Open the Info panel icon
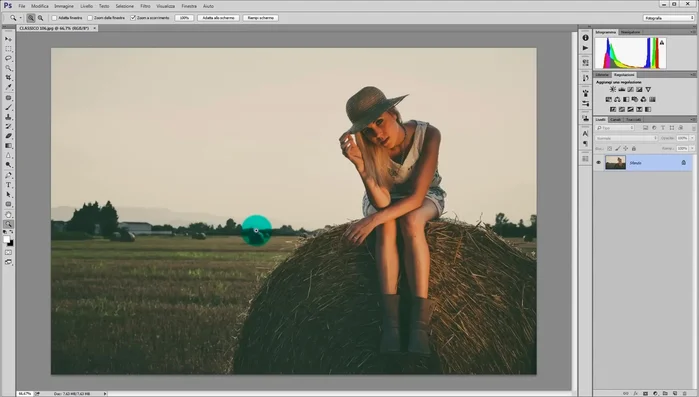Screen dimensions: 699x397 coord(585,38)
